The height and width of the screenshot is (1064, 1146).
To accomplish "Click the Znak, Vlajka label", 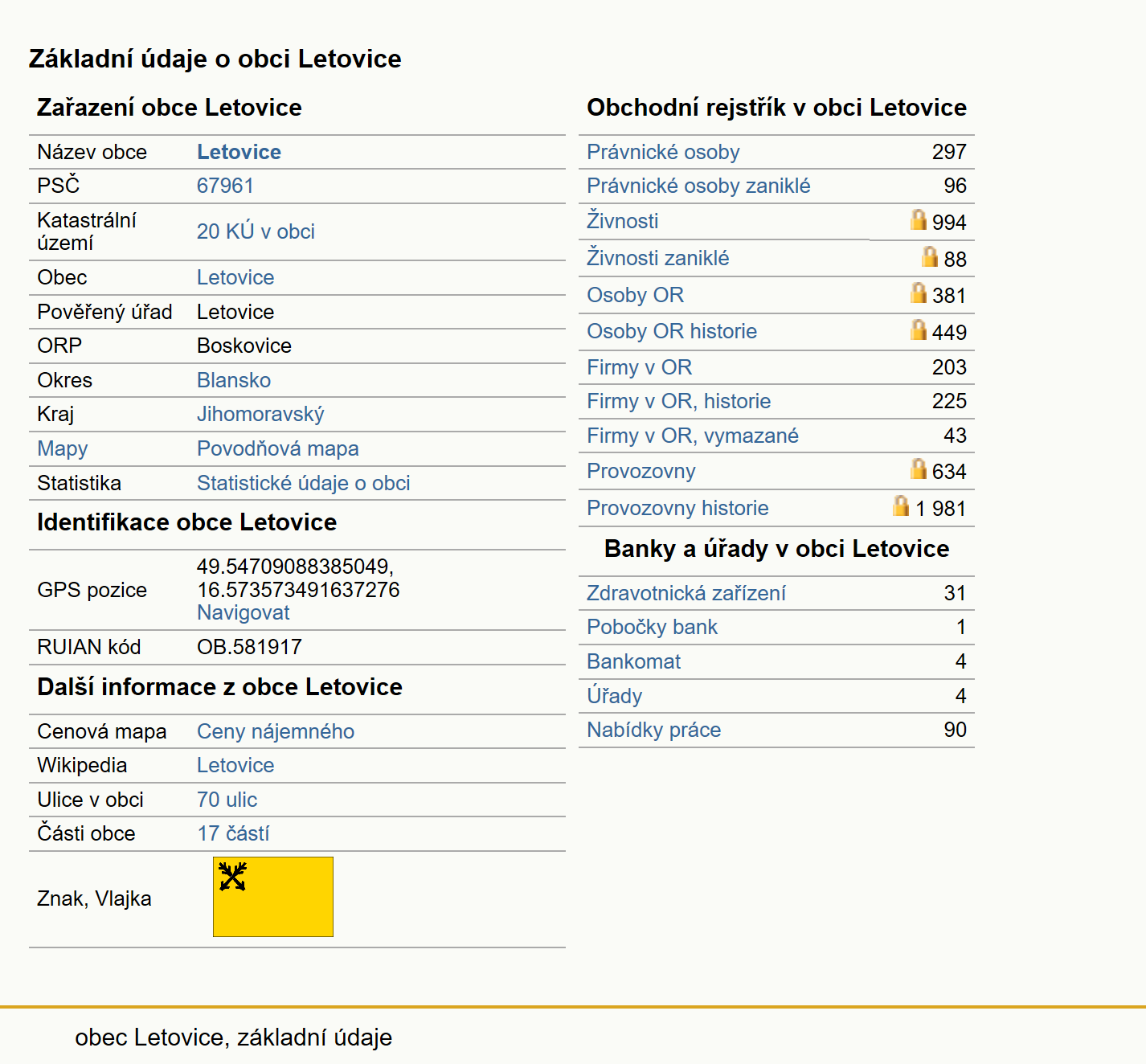I will click(94, 898).
